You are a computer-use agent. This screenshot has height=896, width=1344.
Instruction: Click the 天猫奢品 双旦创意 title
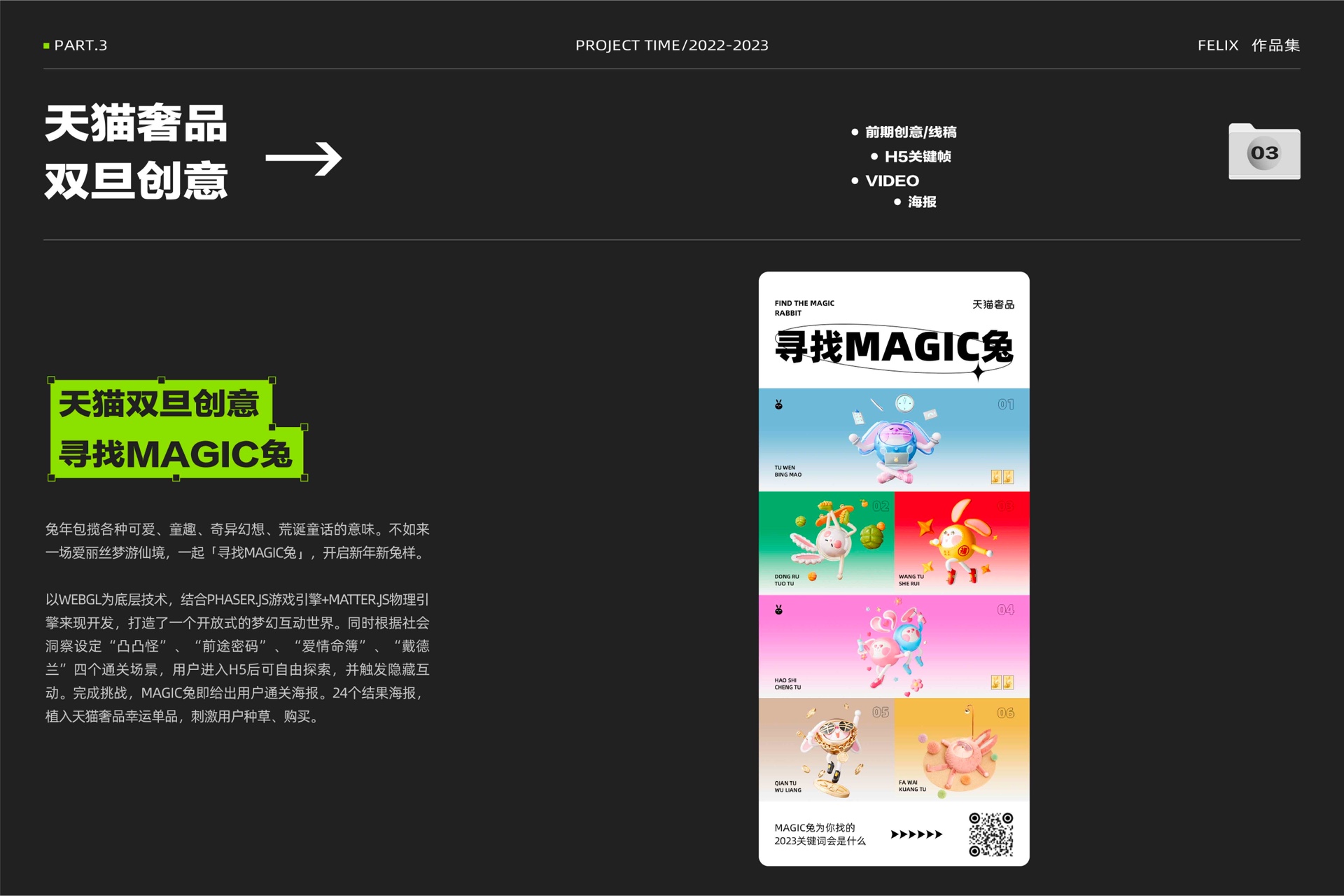click(x=136, y=152)
